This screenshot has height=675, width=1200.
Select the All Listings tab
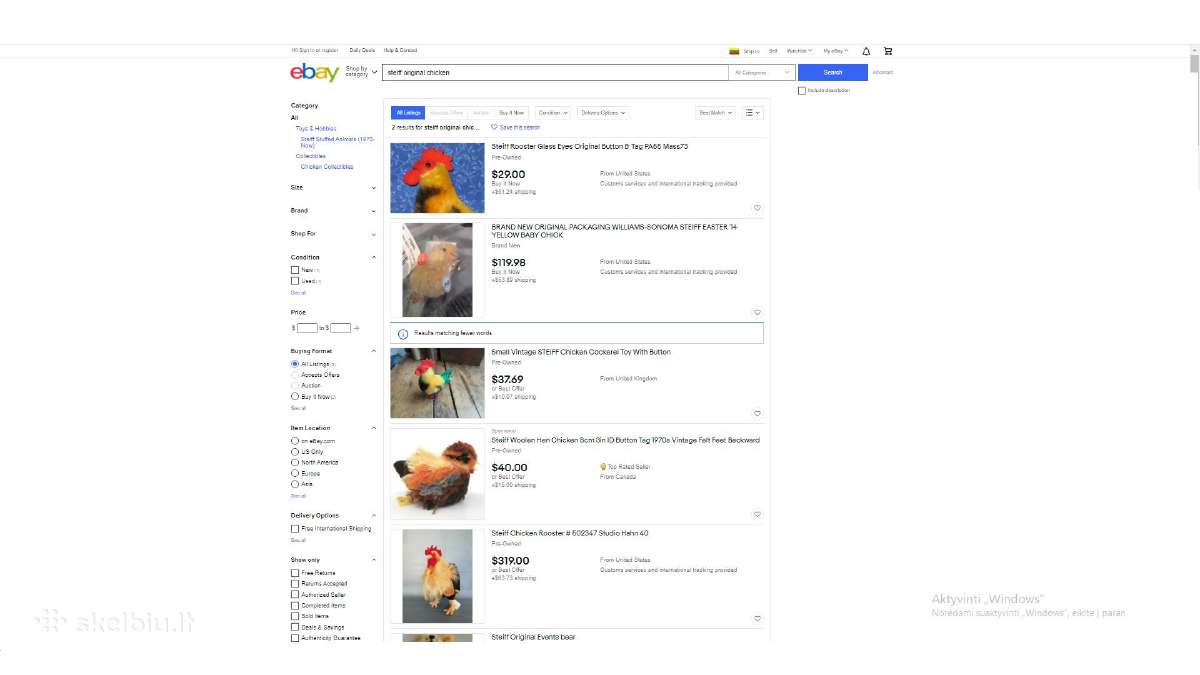pos(407,113)
